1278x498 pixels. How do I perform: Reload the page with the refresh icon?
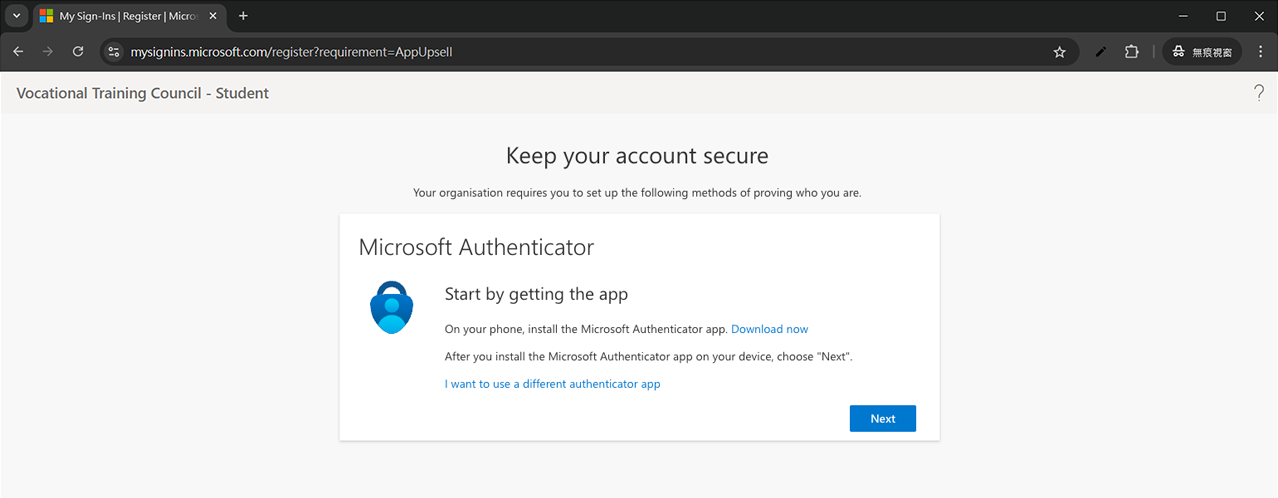(78, 51)
